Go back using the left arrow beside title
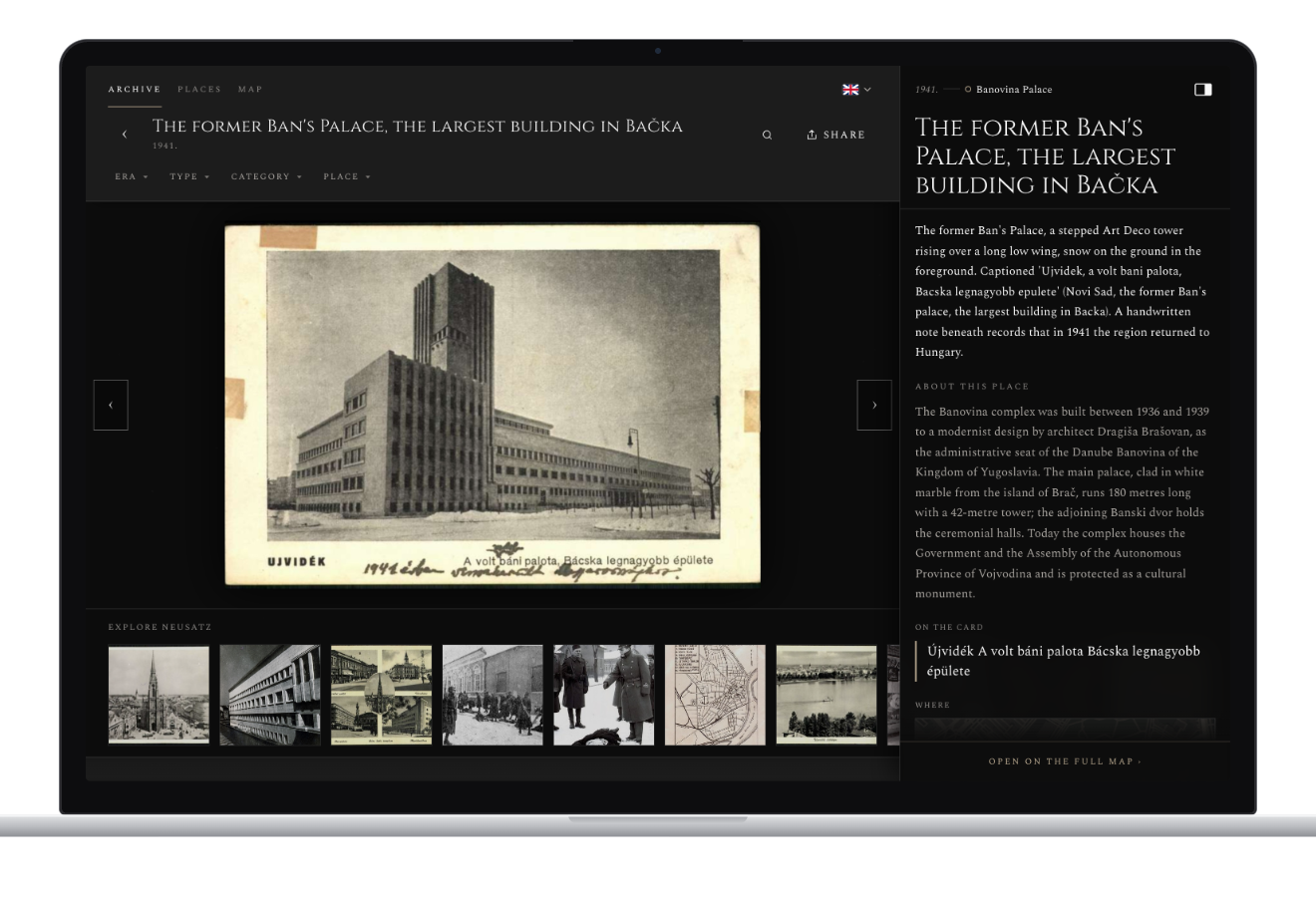 [x=125, y=135]
